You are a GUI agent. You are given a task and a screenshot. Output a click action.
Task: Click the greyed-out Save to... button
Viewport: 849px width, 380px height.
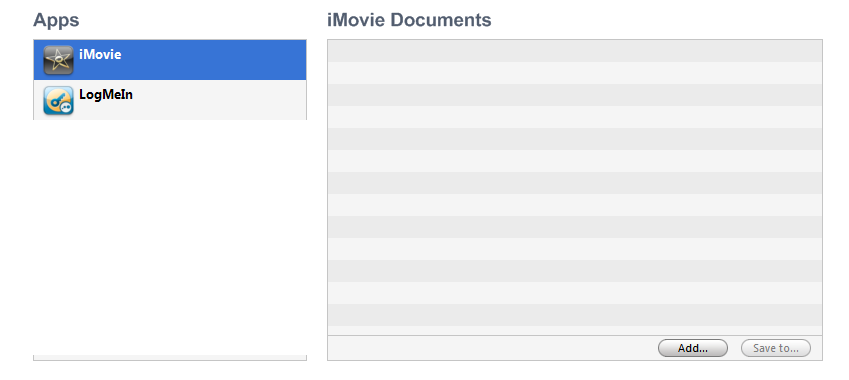click(x=775, y=348)
